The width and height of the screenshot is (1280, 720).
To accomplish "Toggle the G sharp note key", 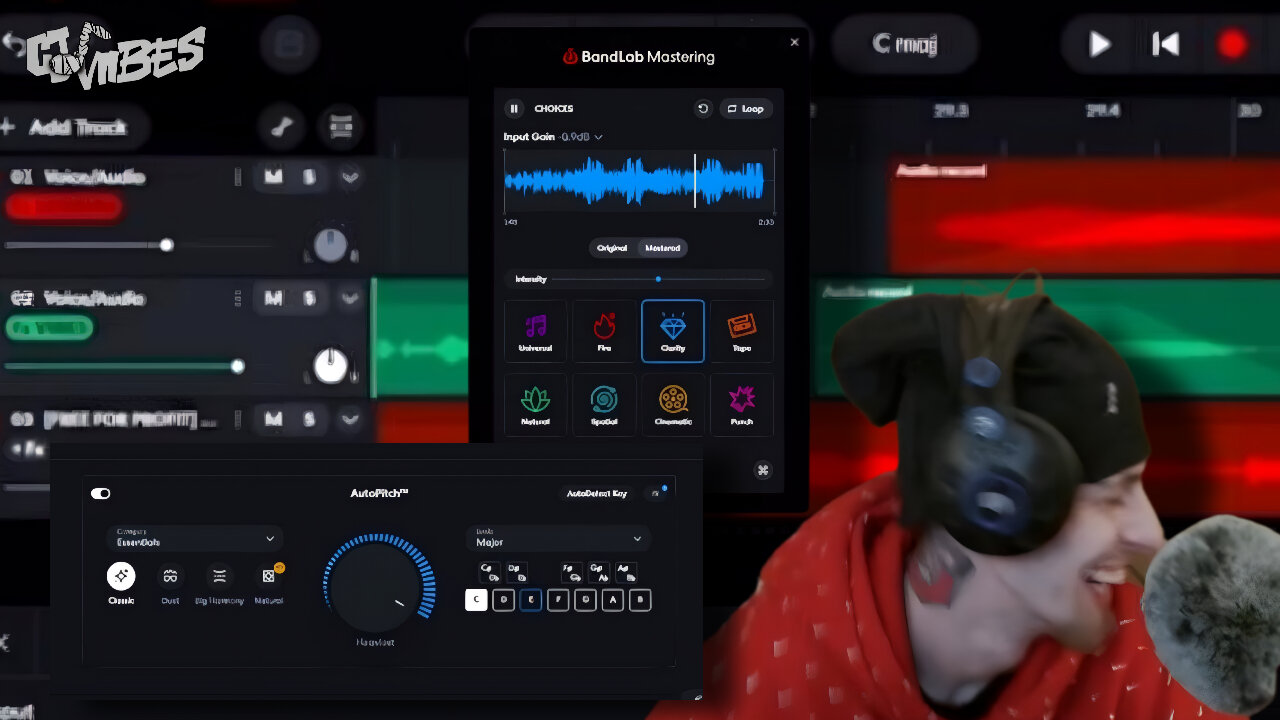I will click(599, 573).
